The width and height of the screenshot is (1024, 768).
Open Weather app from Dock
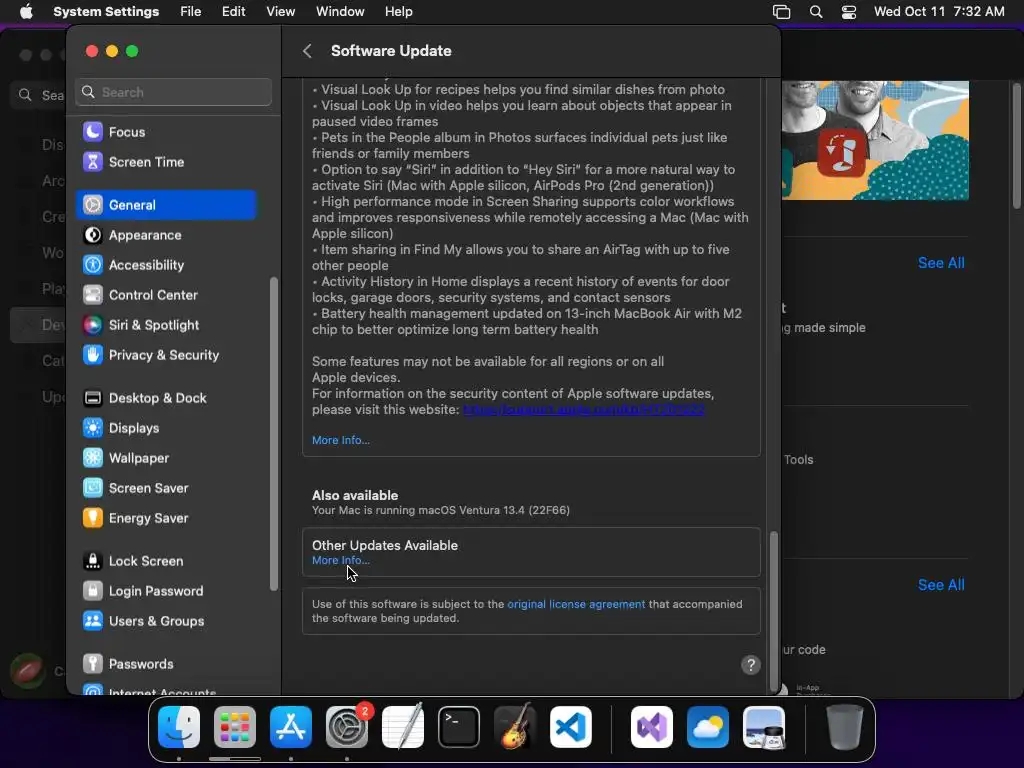(x=708, y=727)
